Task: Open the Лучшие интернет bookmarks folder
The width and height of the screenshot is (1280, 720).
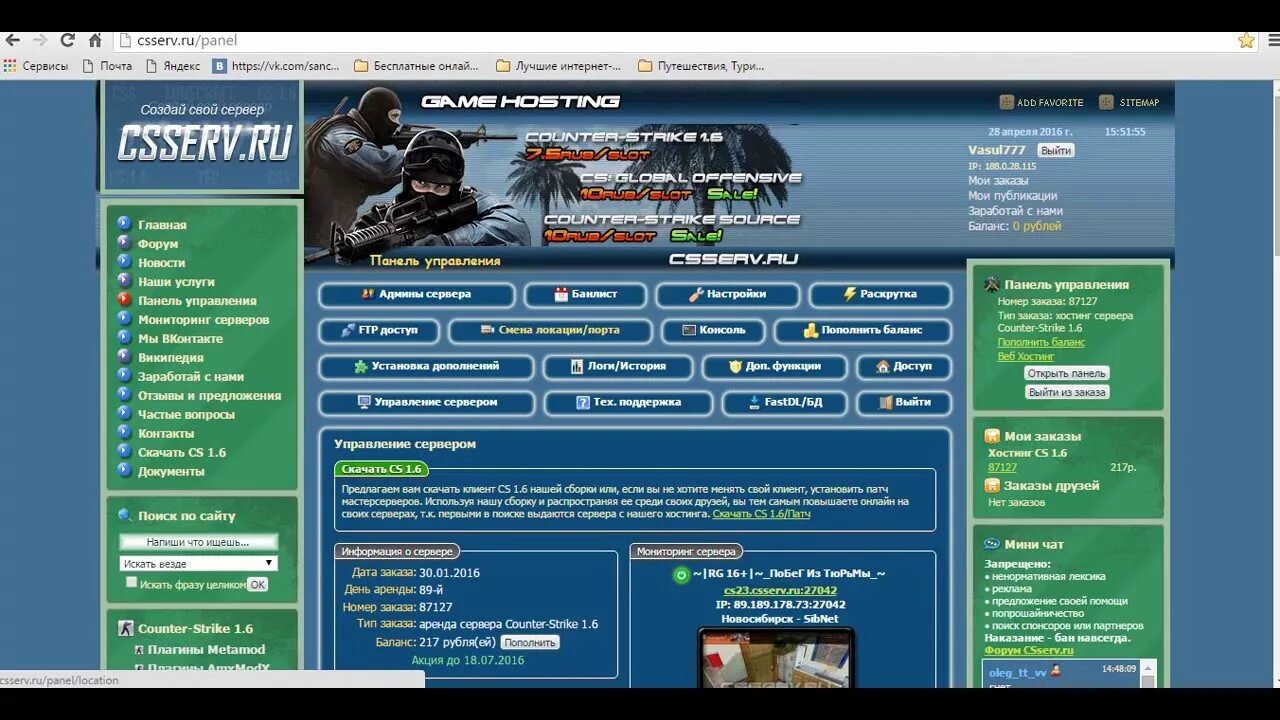Action: click(x=559, y=66)
